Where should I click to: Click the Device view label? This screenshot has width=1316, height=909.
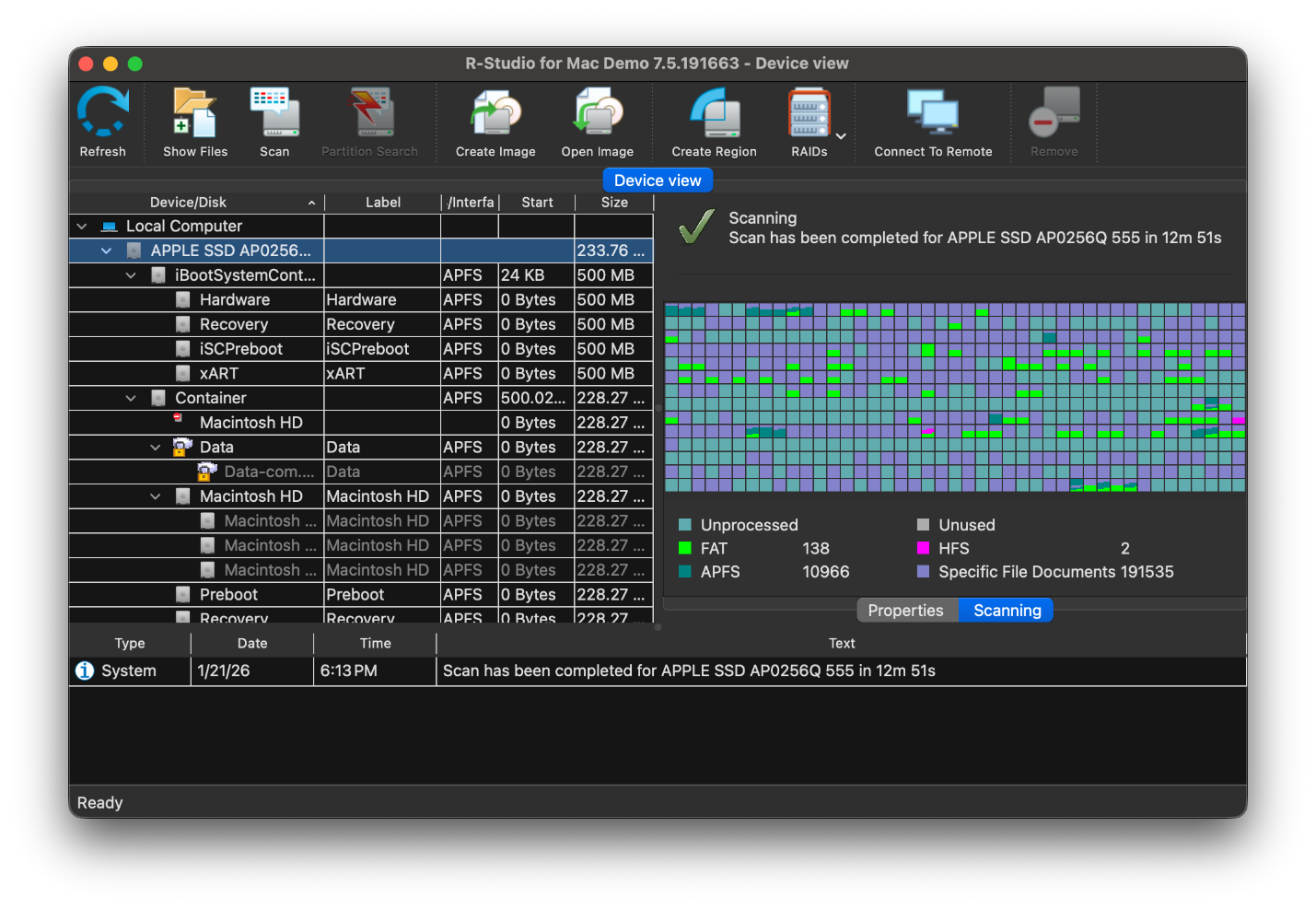click(x=657, y=180)
